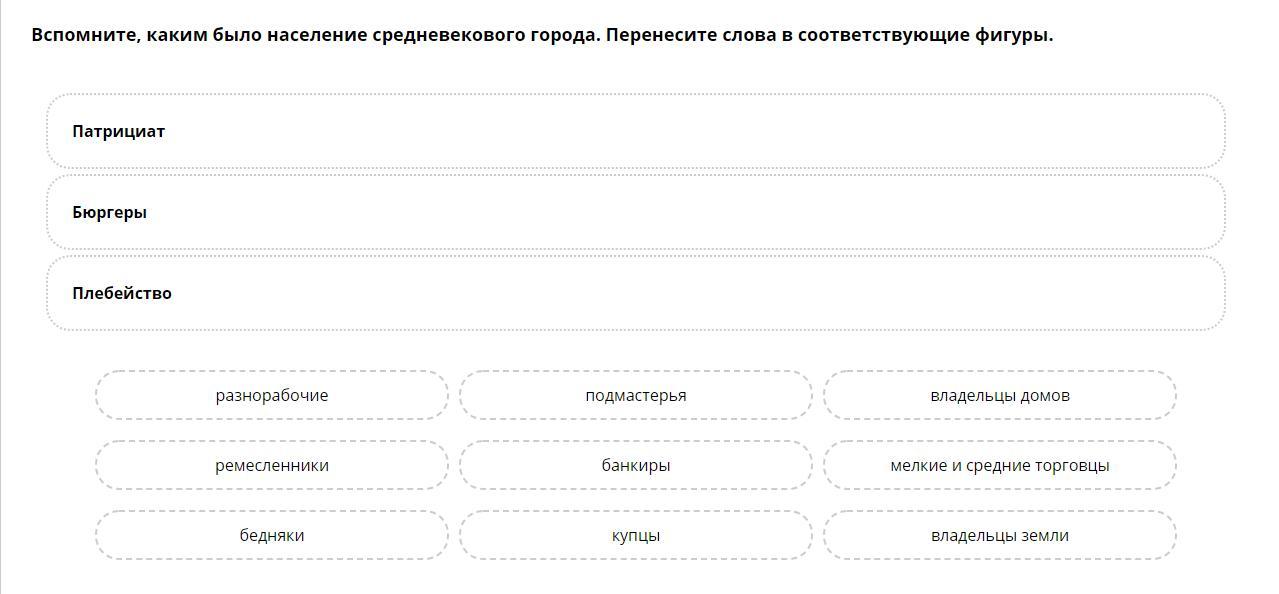Select the 'бедняки' word tile
The height and width of the screenshot is (594, 1279).
272,535
